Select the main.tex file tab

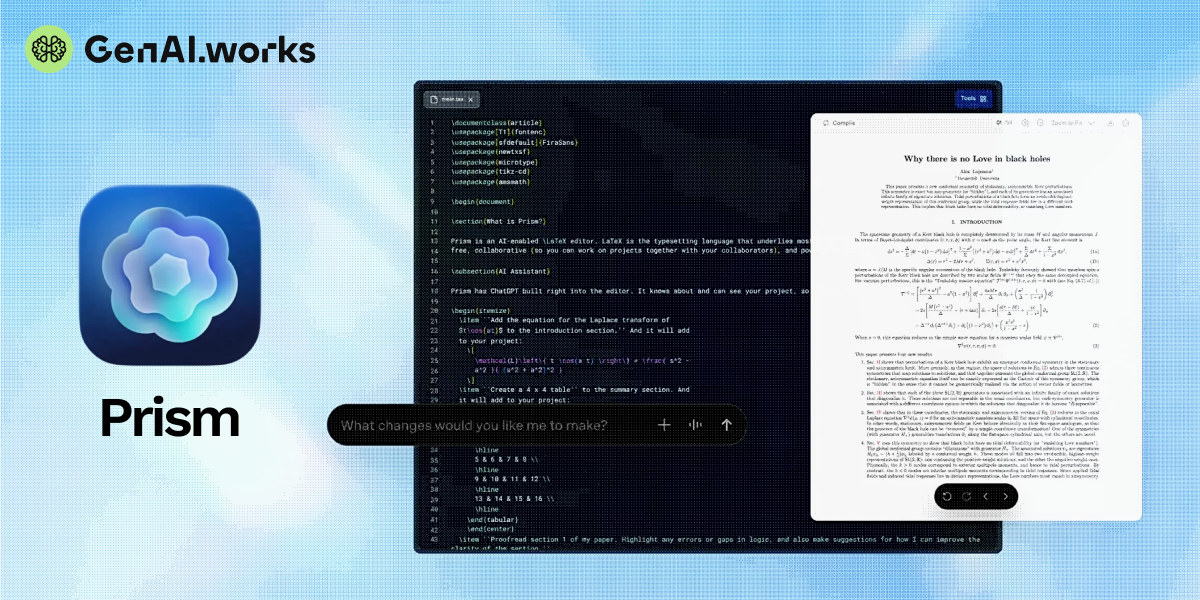[453, 99]
